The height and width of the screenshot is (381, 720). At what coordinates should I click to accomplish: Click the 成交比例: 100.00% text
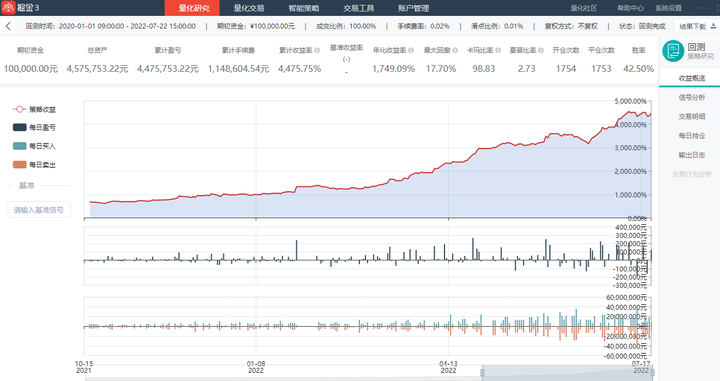(346, 26)
